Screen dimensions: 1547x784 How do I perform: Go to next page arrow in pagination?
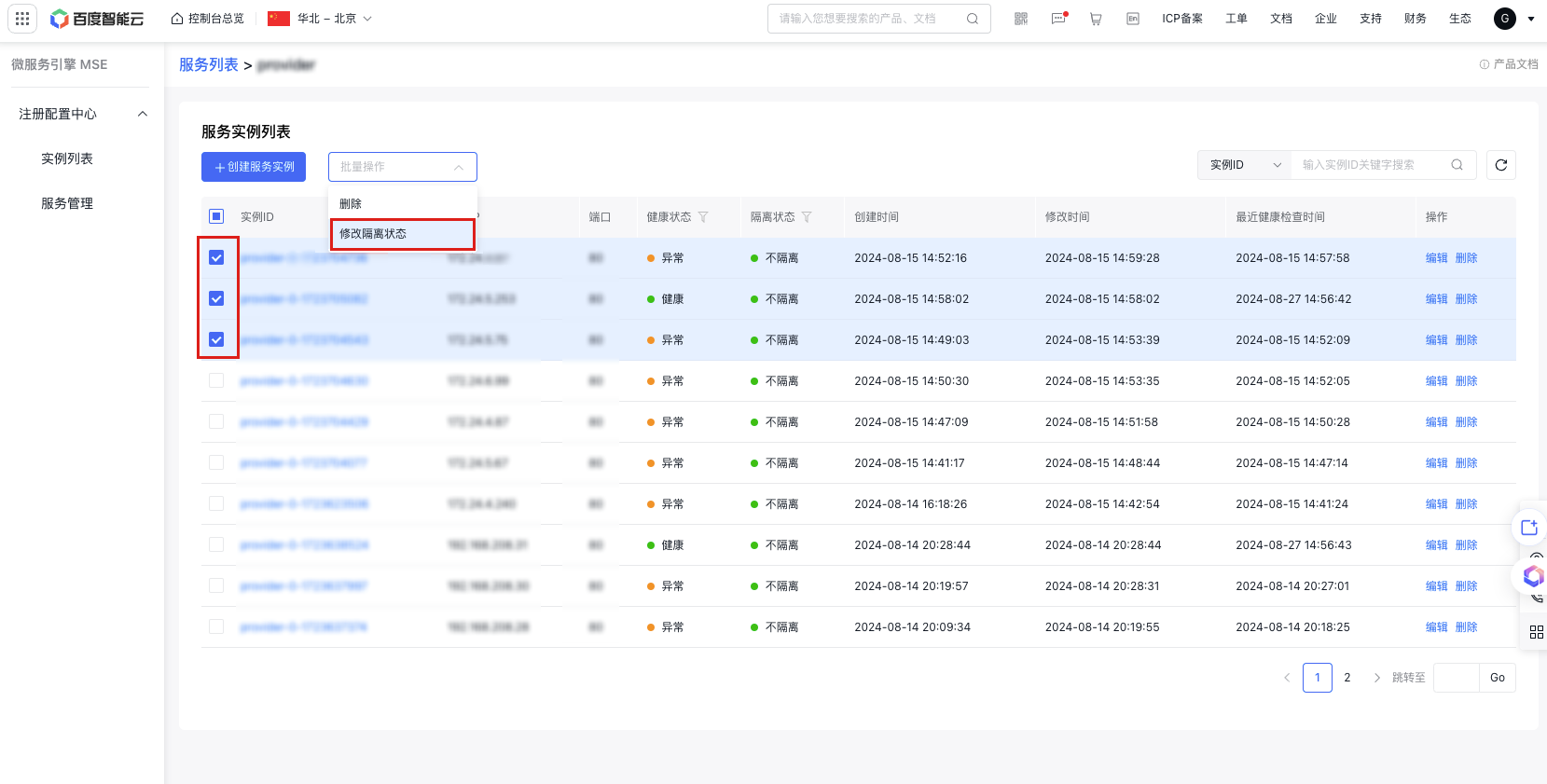1377,678
